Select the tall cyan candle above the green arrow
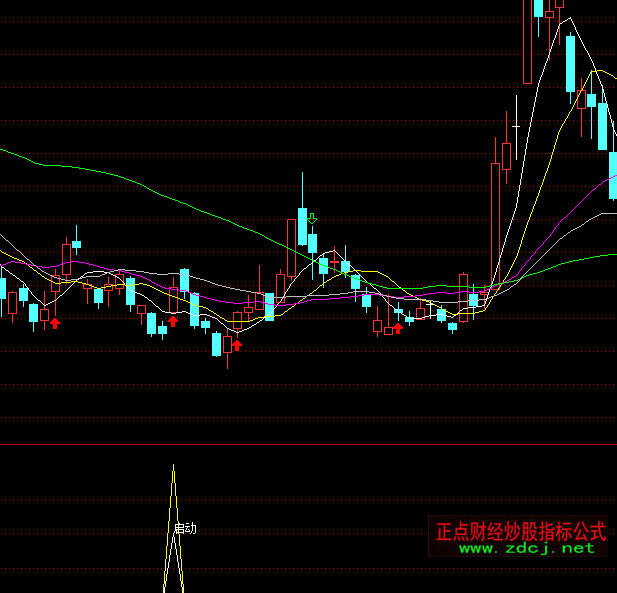Image resolution: width=617 pixels, height=593 pixels. 302,225
